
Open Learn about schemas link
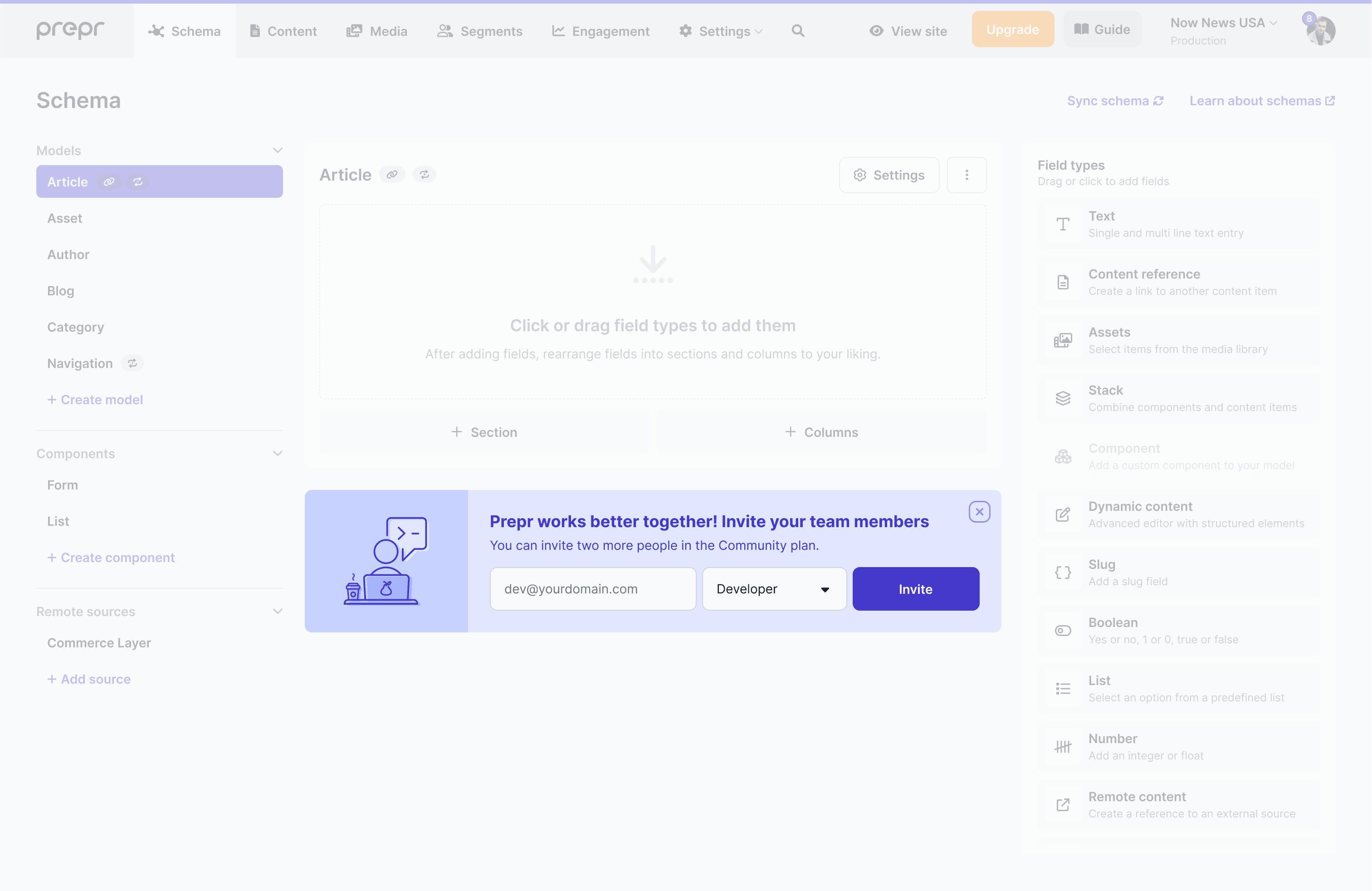(x=1262, y=101)
